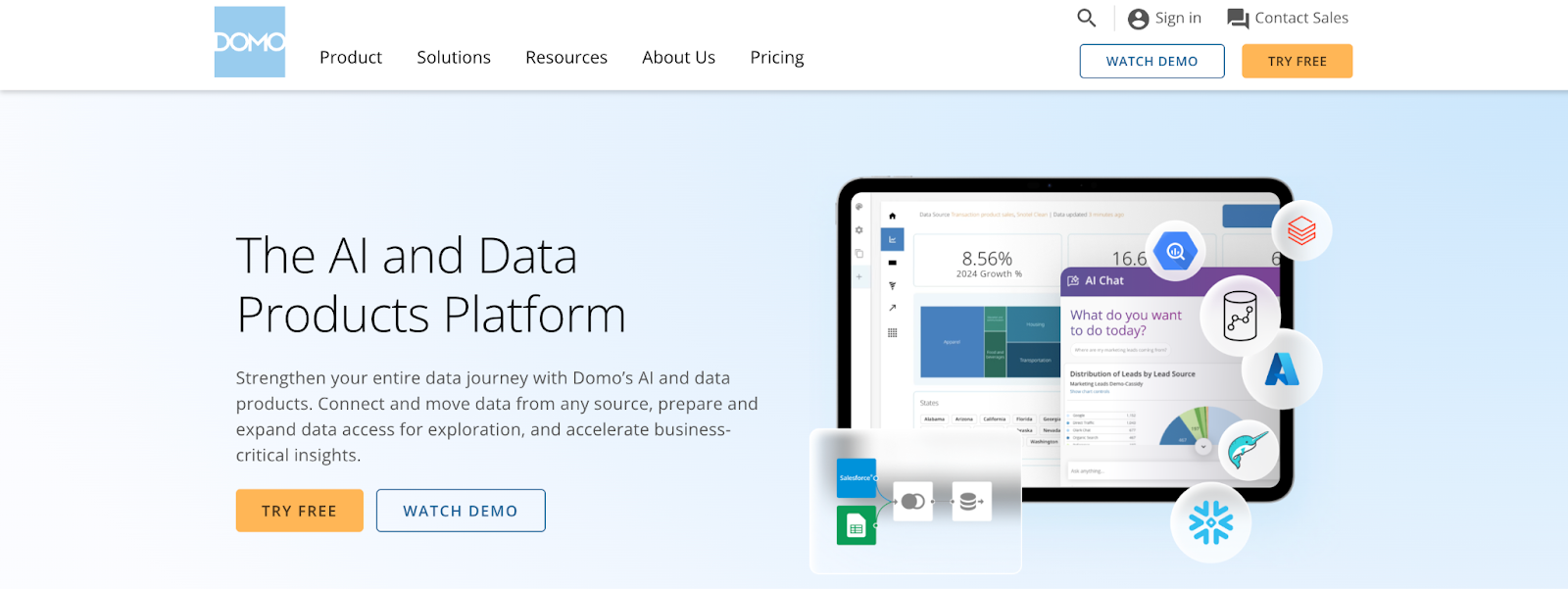
Task: Open the site search magnifier icon
Action: click(x=1086, y=18)
